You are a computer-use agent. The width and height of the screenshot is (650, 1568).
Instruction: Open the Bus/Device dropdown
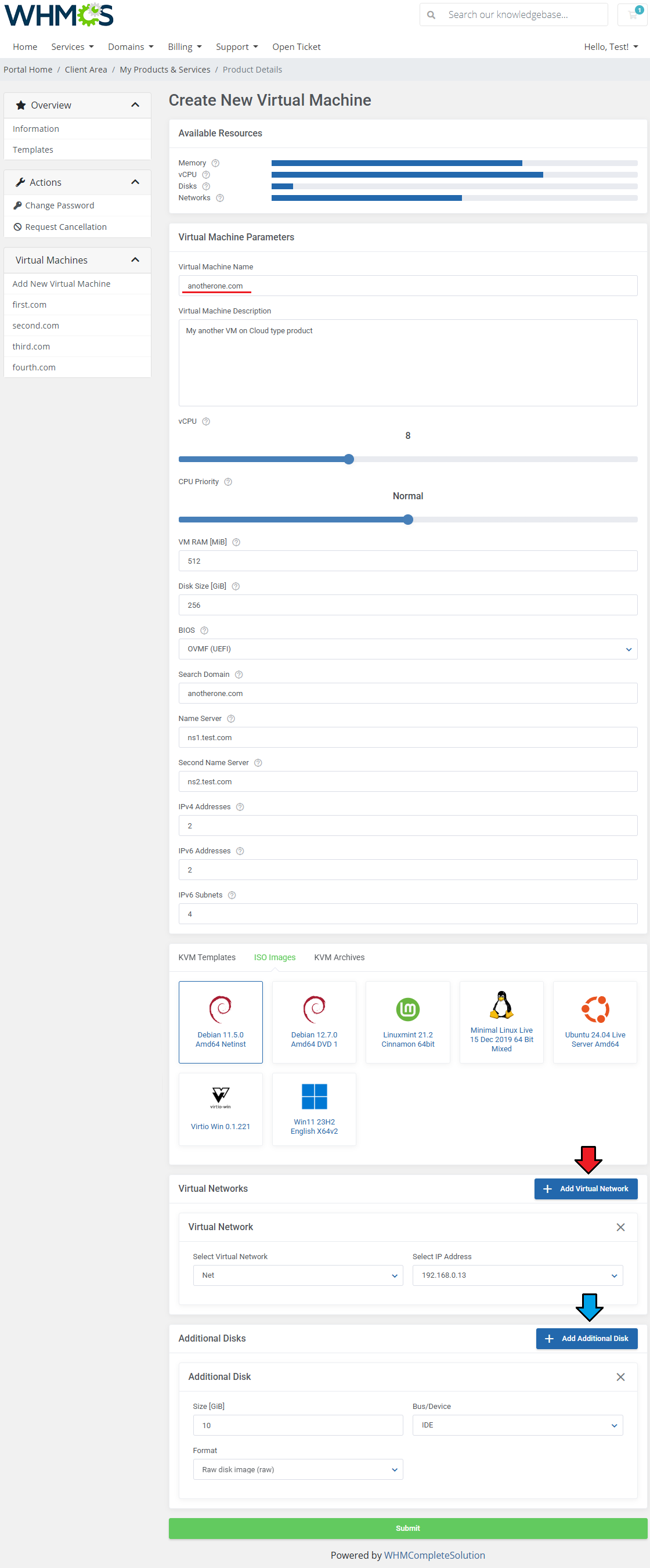(517, 1425)
